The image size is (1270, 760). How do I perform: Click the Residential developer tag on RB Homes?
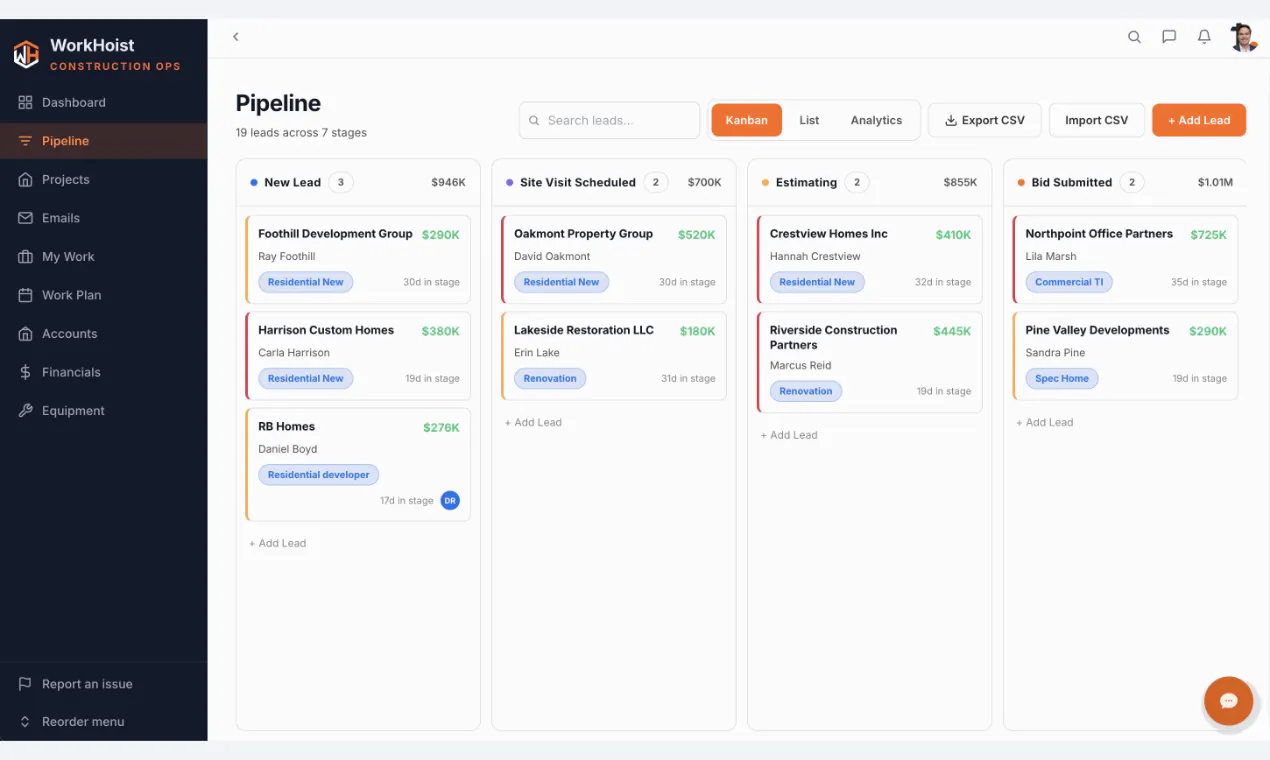coord(318,475)
